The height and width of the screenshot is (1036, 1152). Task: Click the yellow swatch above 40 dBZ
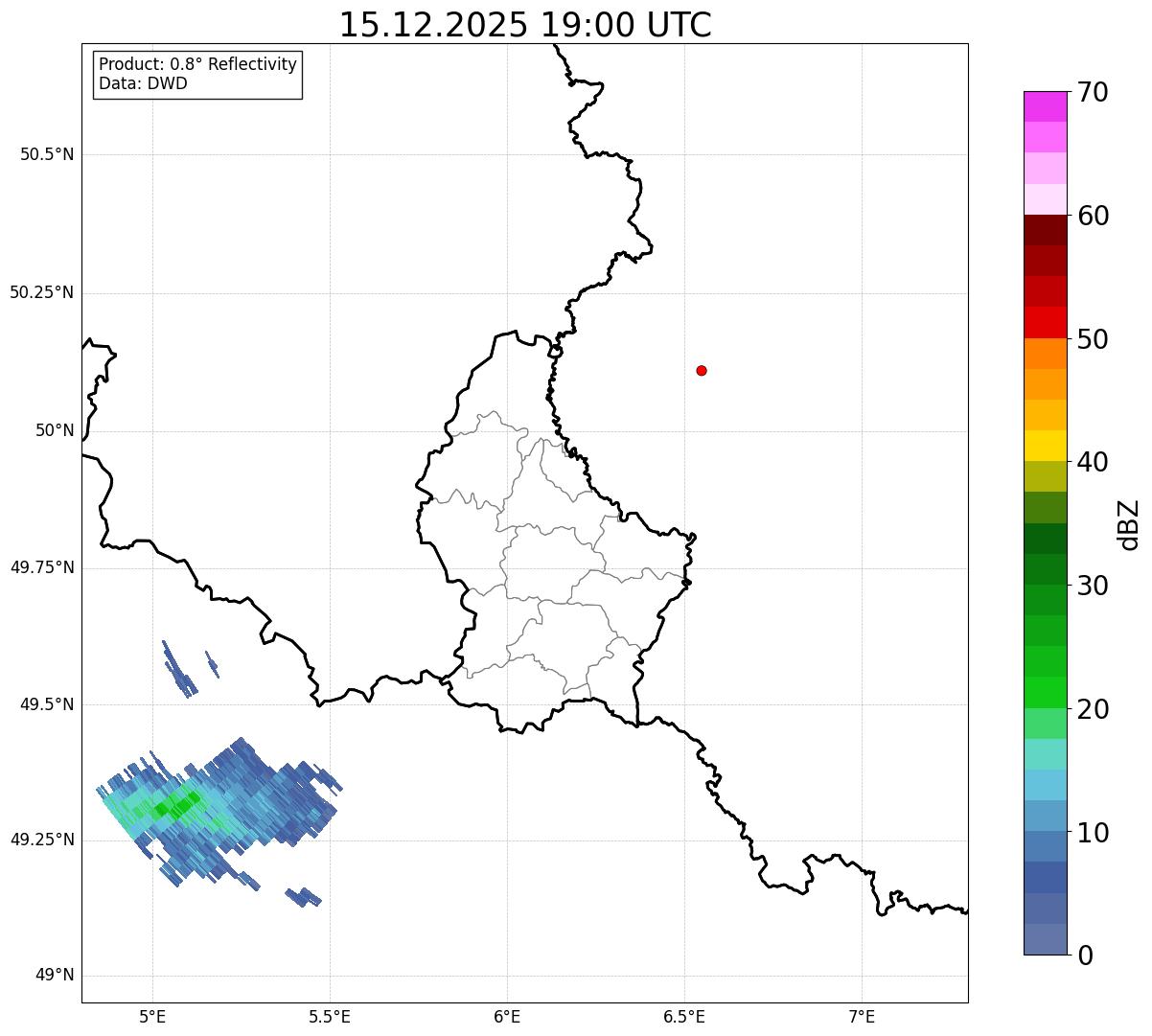(1045, 446)
